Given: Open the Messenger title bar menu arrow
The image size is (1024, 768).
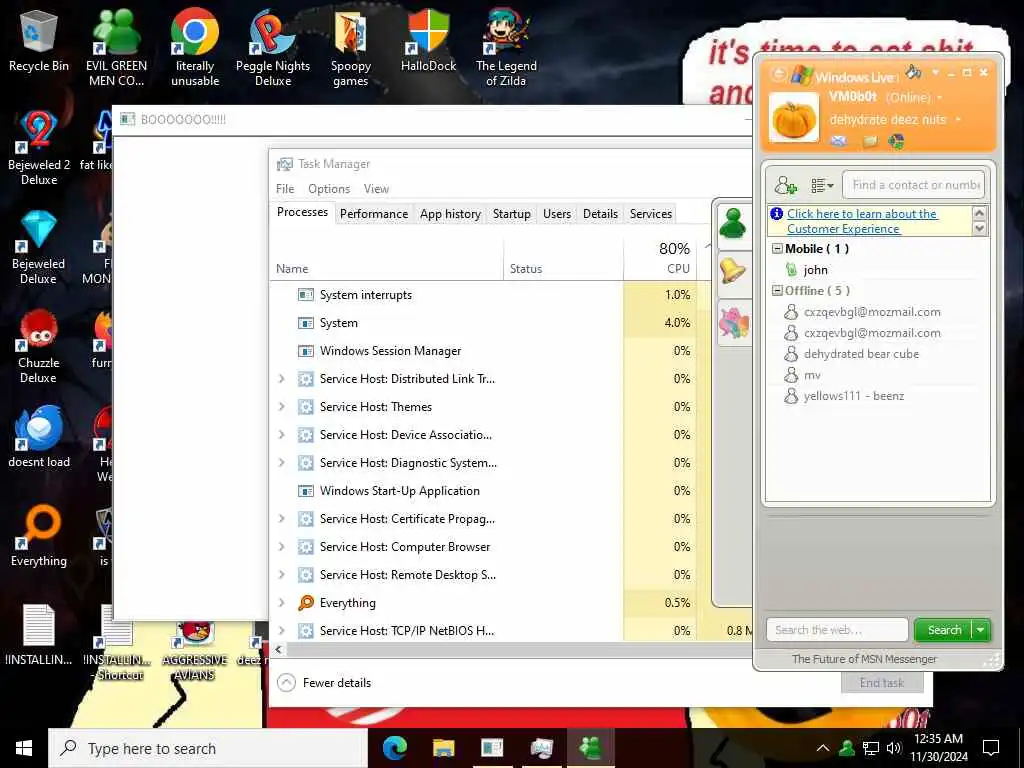Looking at the screenshot, I should click(935, 72).
